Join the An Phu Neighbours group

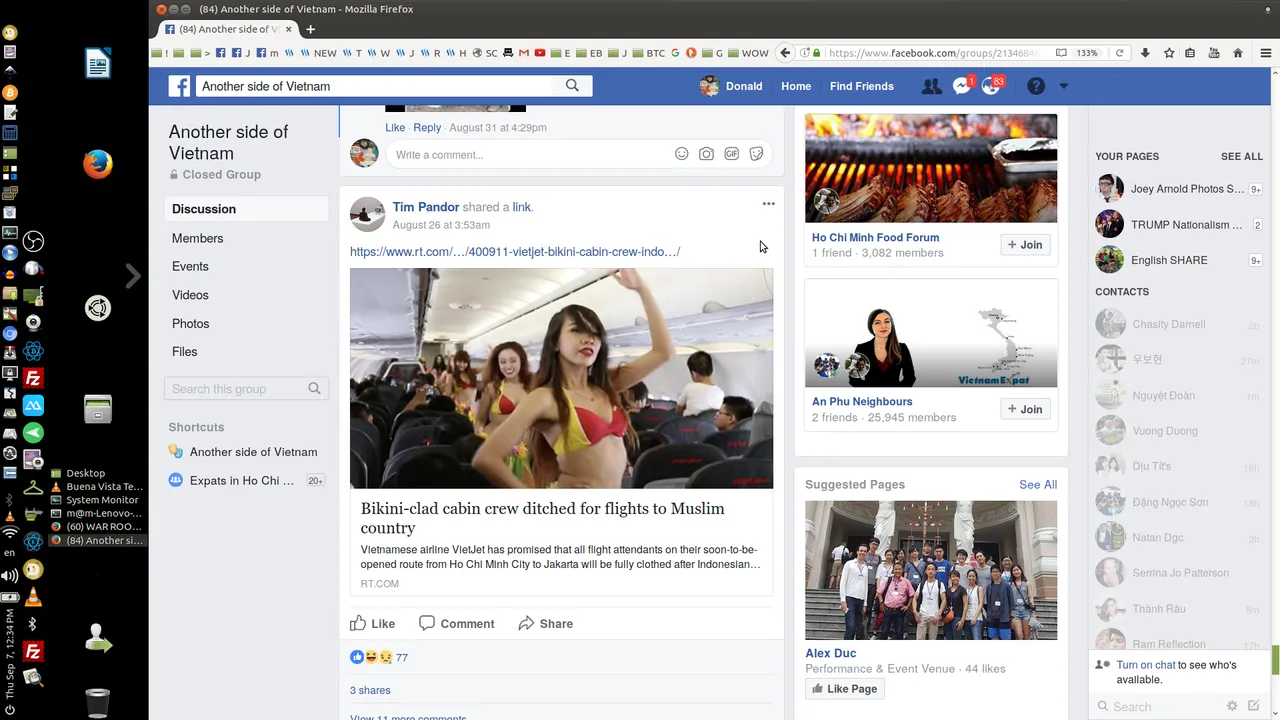(1025, 409)
